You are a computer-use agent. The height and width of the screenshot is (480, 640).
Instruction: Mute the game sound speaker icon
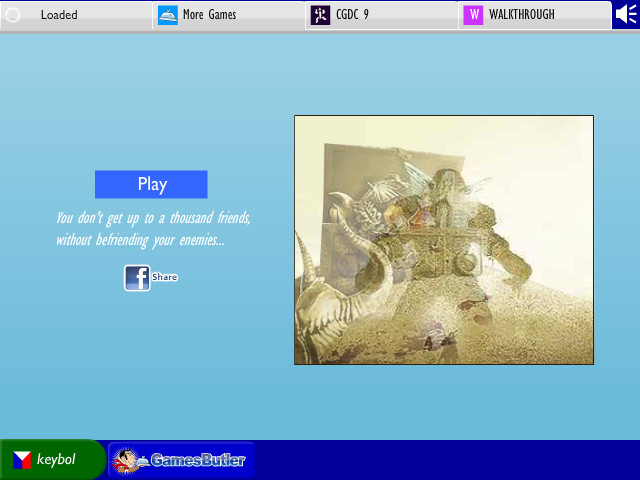626,15
